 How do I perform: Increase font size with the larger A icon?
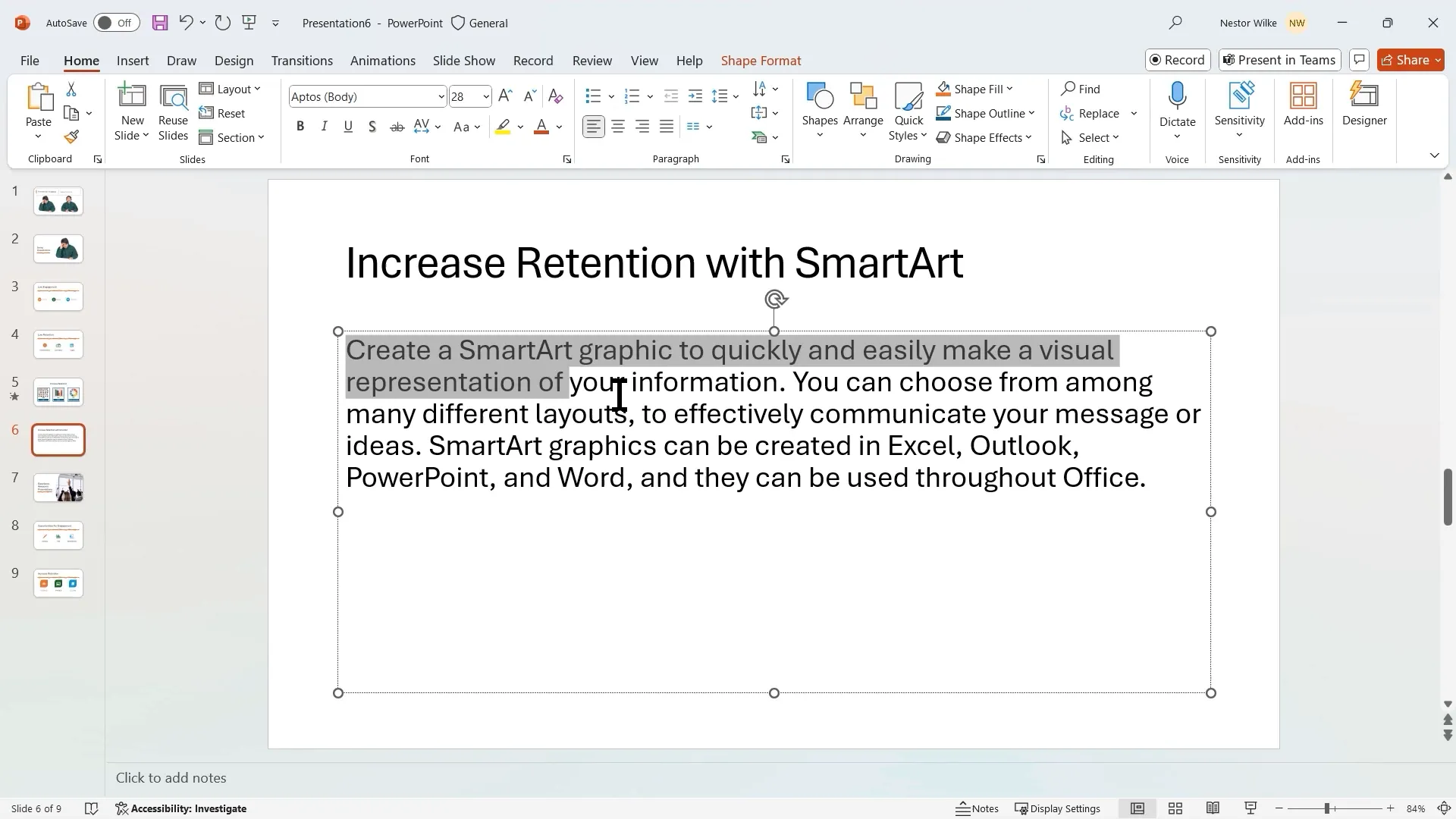click(x=506, y=96)
